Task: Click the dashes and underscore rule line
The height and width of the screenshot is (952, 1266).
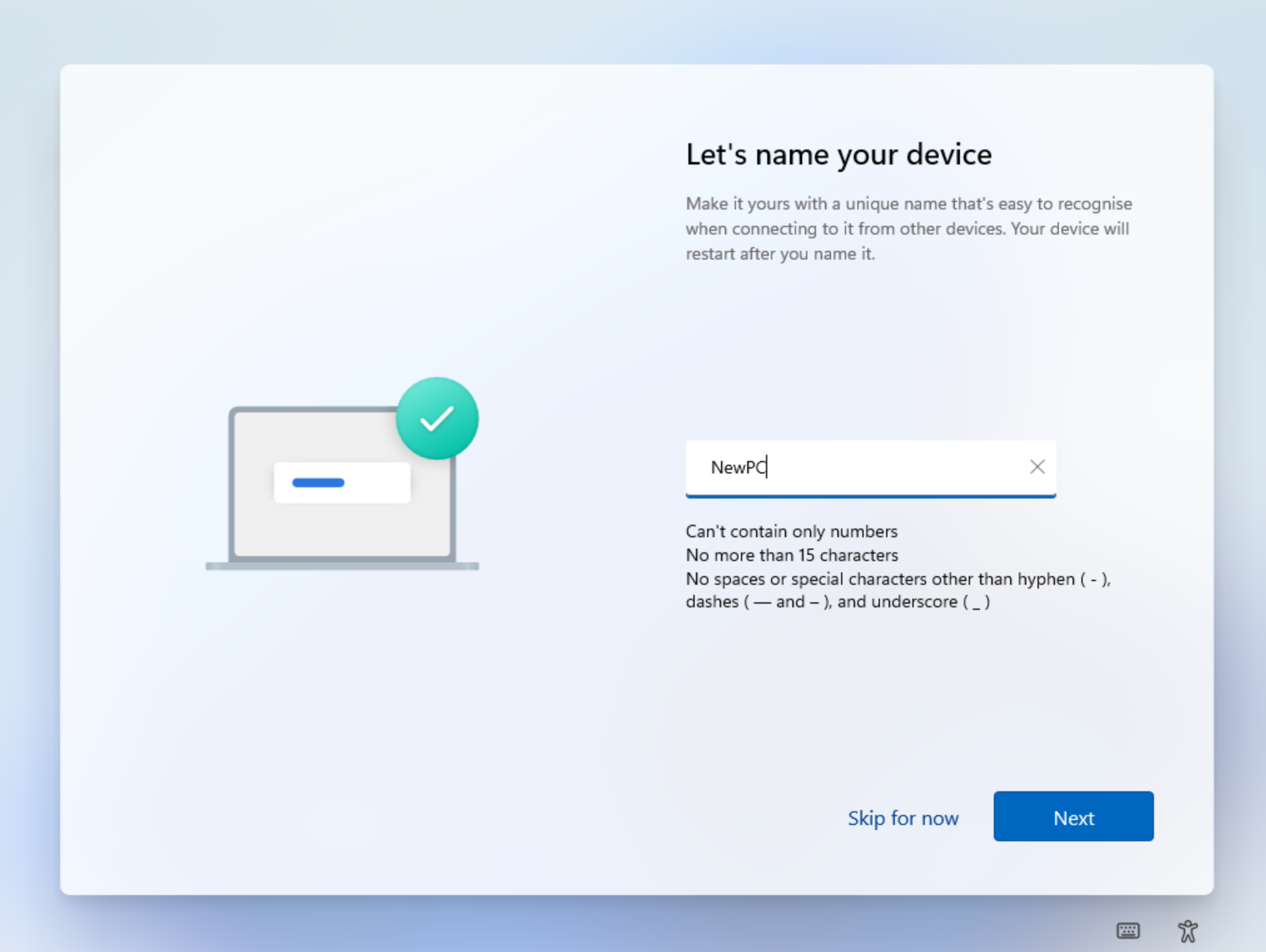Action: [x=837, y=602]
